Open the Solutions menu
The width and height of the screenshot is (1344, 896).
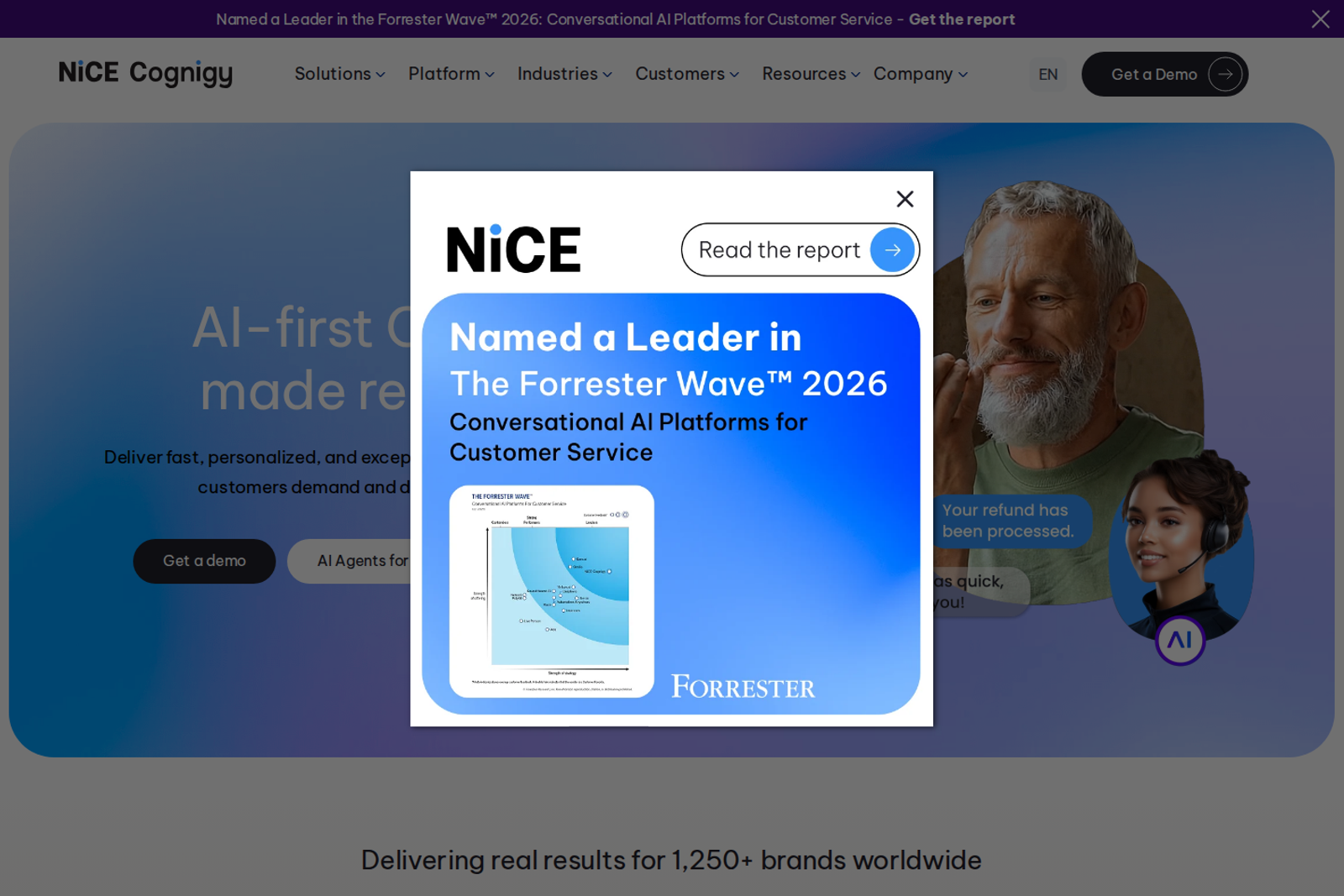(339, 74)
